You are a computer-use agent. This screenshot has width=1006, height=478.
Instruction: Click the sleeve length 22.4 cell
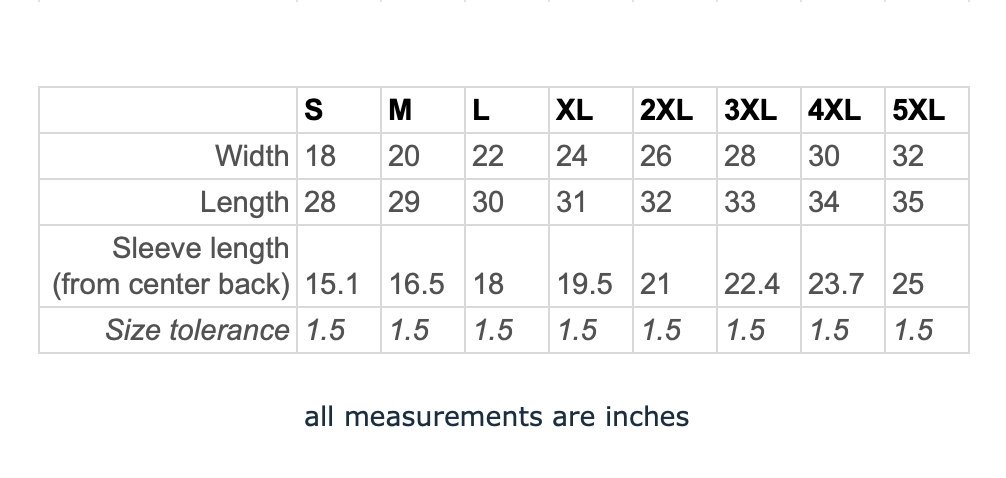[752, 285]
